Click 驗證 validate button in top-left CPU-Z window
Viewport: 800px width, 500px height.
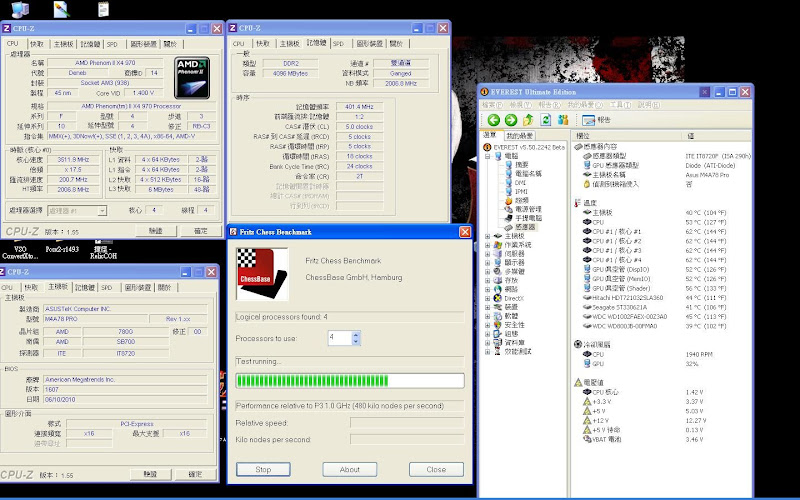coord(156,231)
